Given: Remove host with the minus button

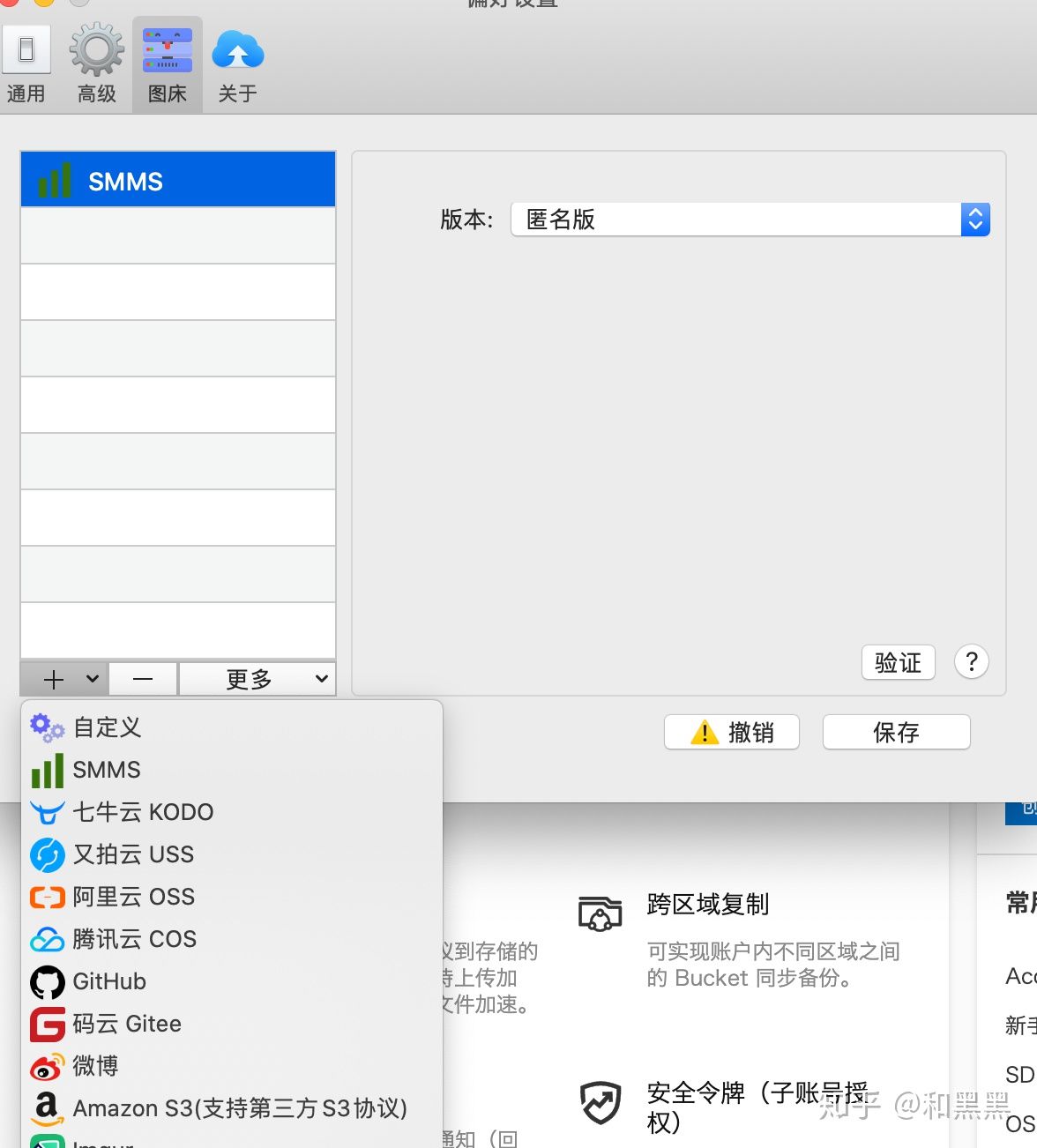Looking at the screenshot, I should pos(143,679).
